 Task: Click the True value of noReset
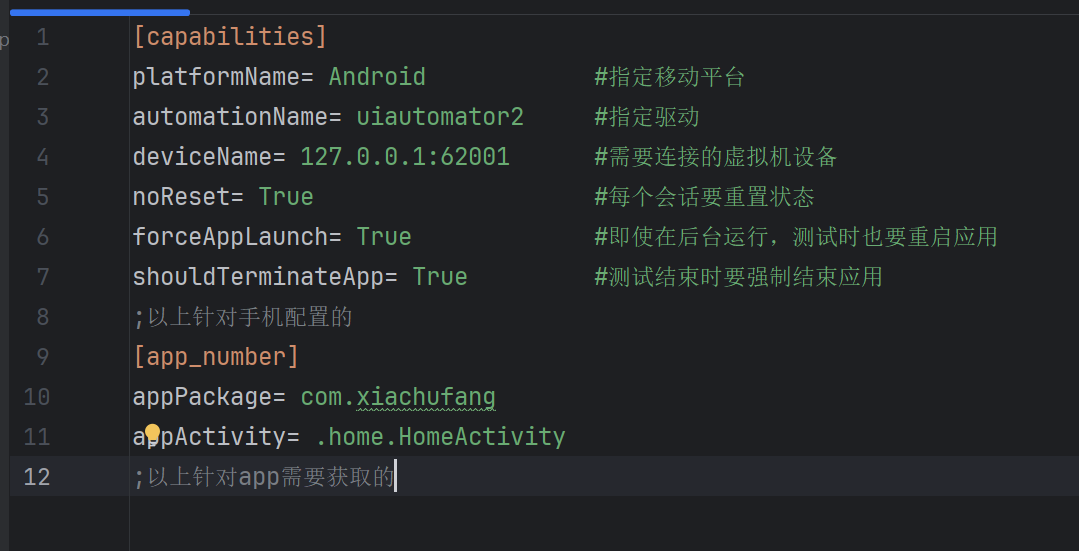286,197
